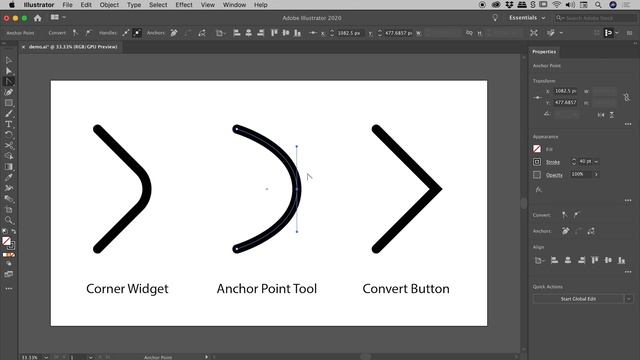Show more Transform options three dots

click(628, 124)
